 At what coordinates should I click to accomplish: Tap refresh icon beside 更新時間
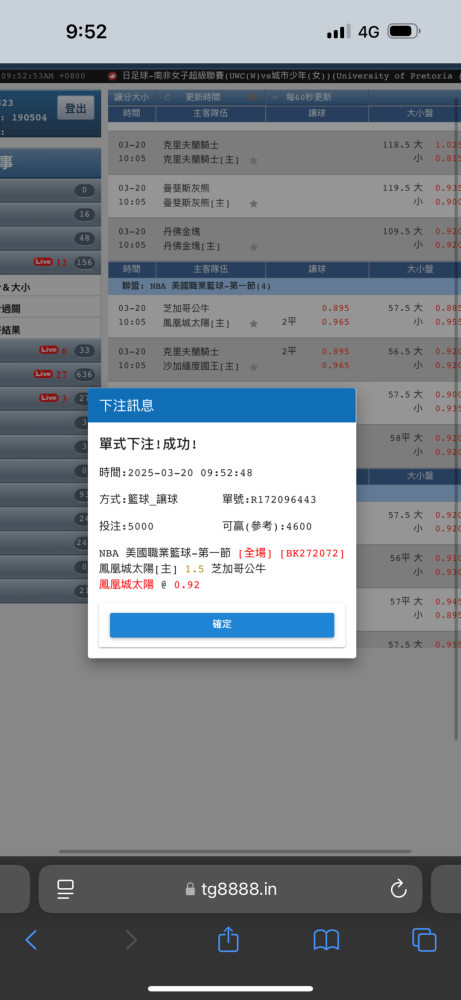pyautogui.click(x=168, y=98)
